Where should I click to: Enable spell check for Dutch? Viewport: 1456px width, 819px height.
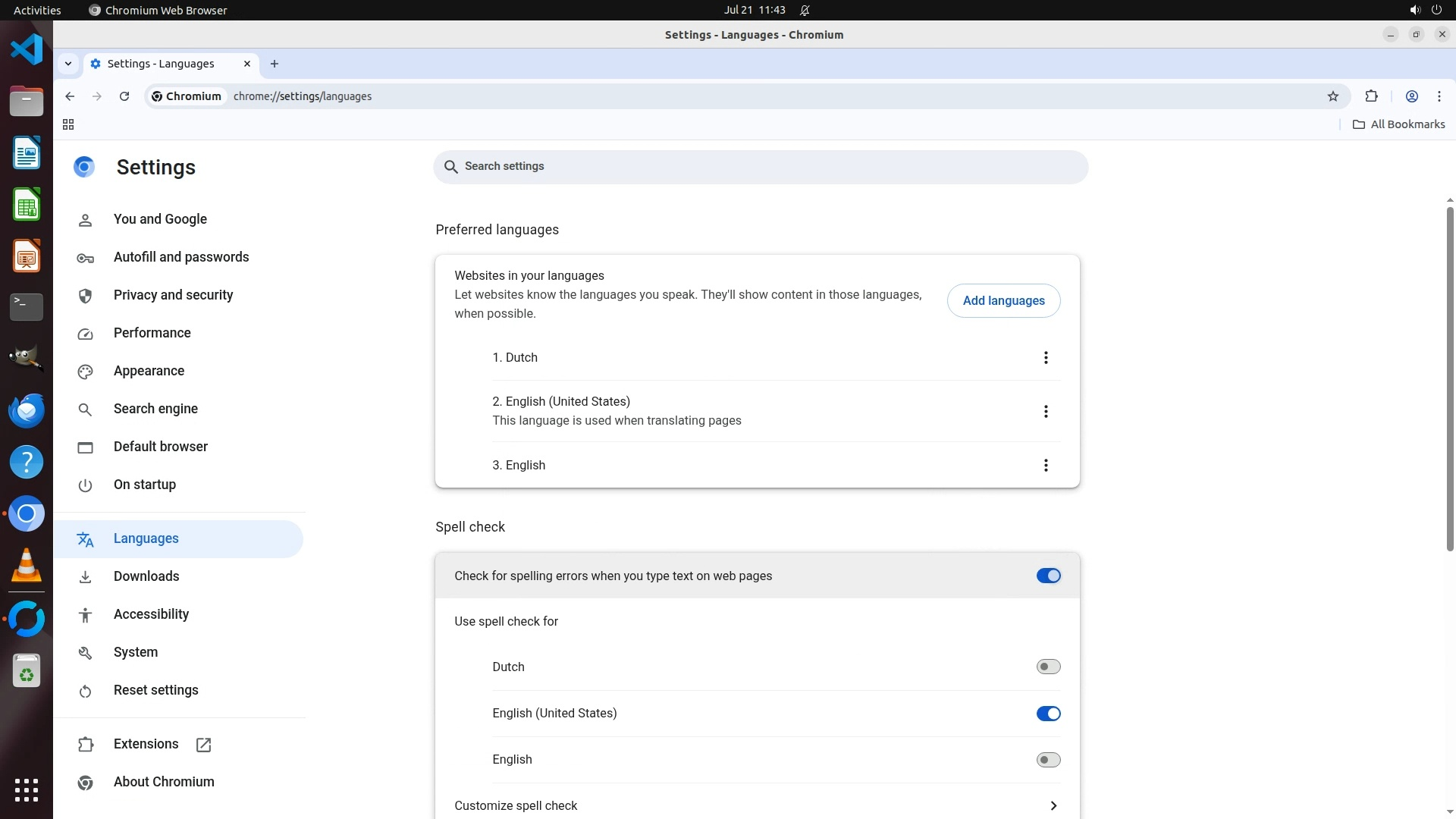tap(1048, 667)
